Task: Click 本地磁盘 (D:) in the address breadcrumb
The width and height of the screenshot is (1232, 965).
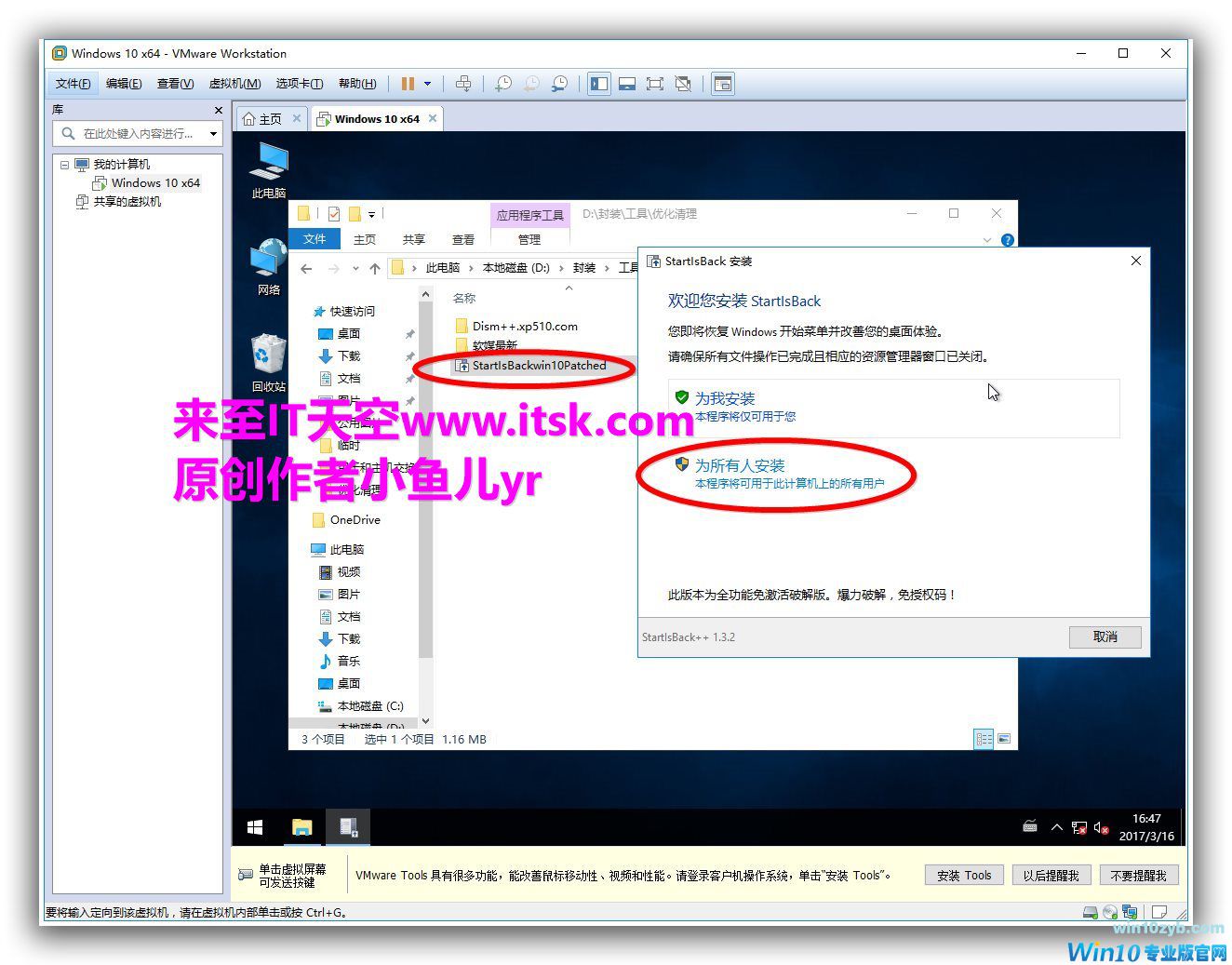Action: [x=516, y=268]
